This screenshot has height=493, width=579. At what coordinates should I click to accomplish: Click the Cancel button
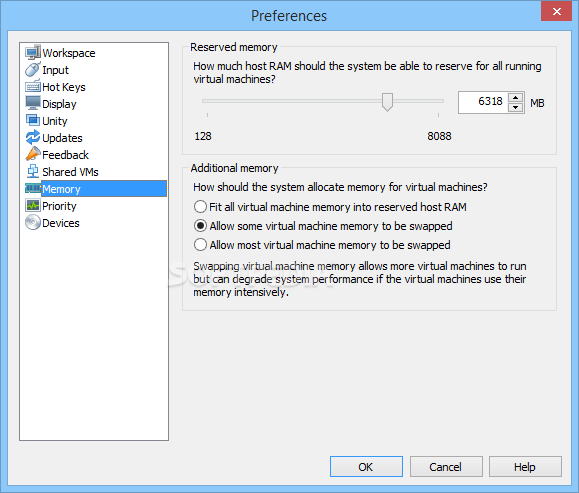[446, 466]
